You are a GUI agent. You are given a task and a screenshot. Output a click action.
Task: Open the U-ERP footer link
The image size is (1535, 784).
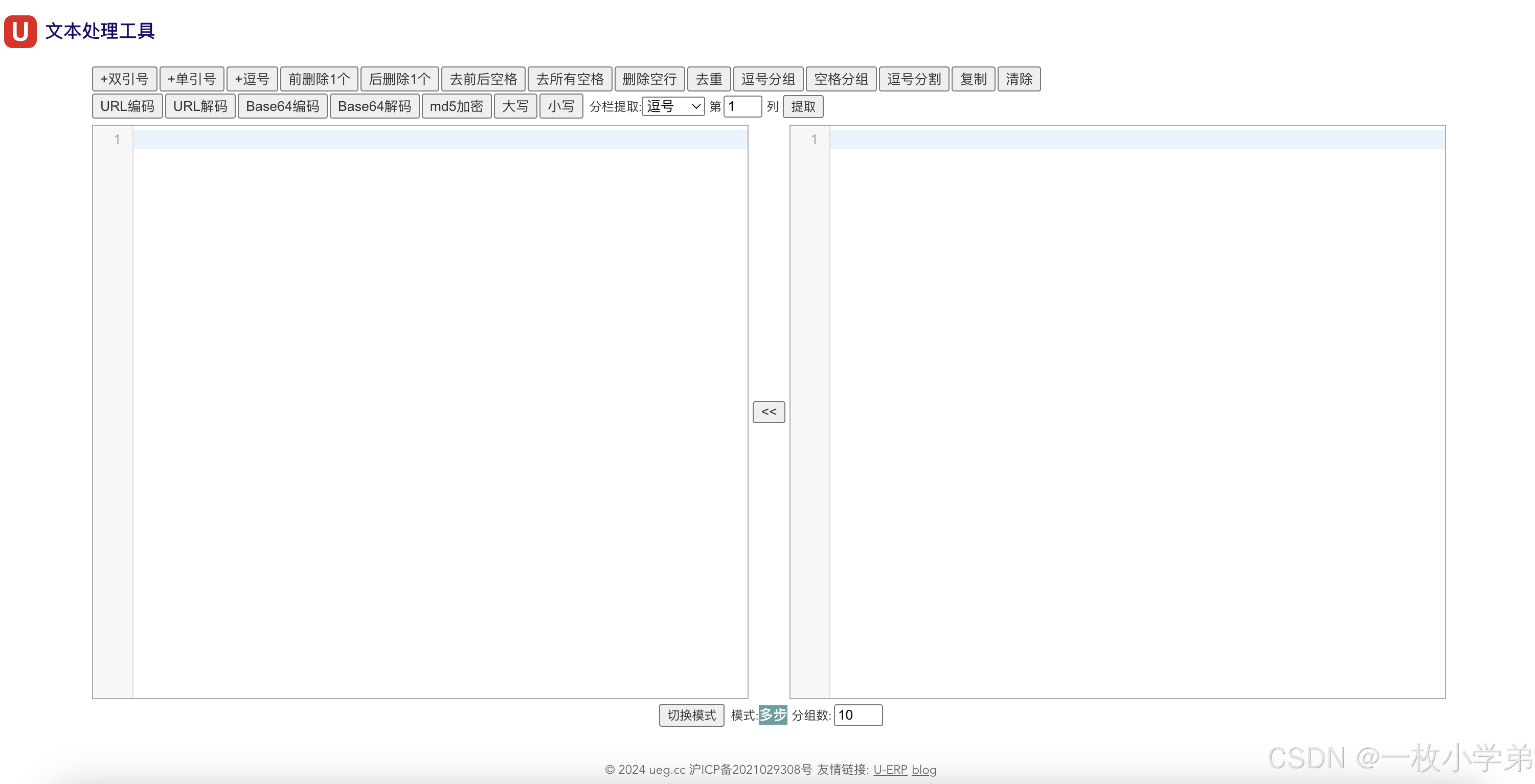tap(890, 770)
